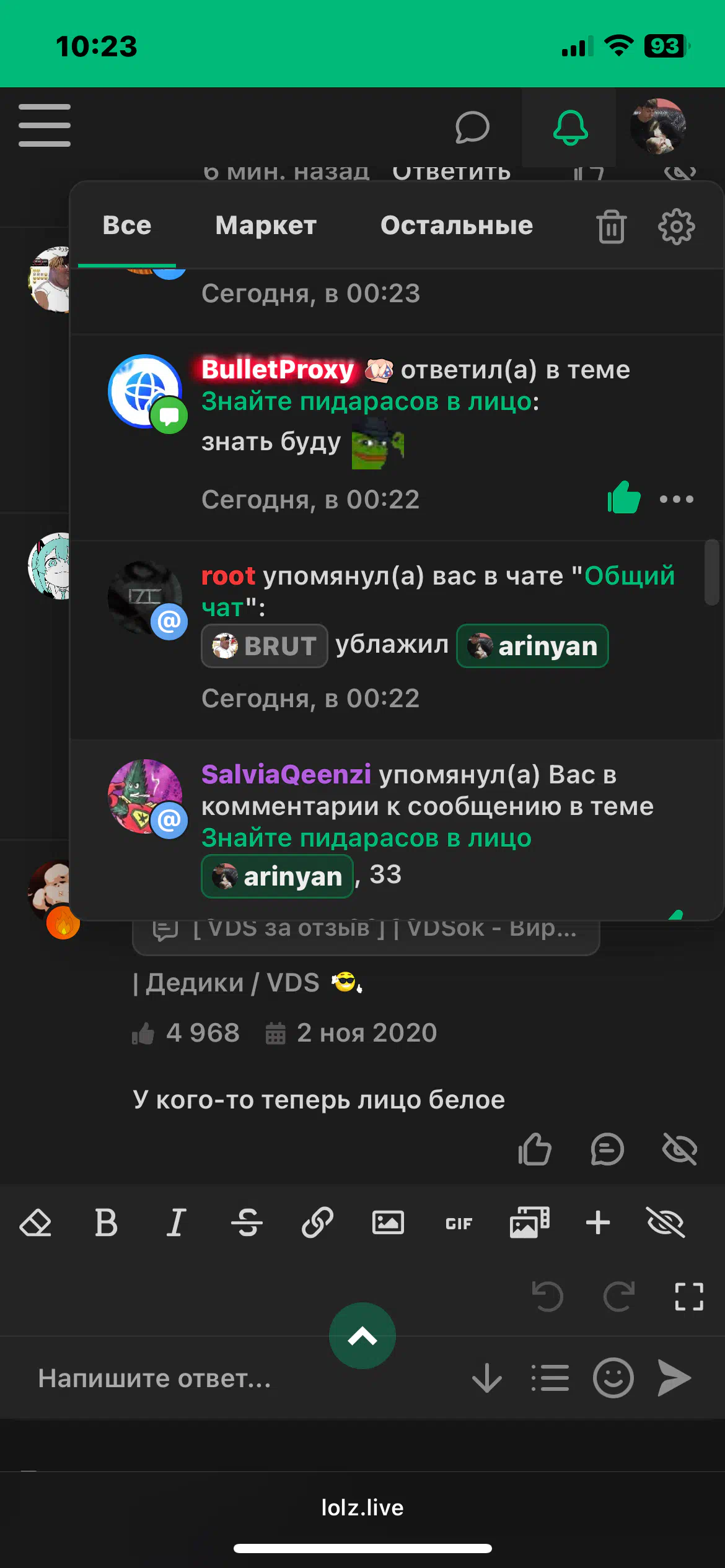Toggle bold formatting in editor
The height and width of the screenshot is (1568, 725).
[x=106, y=1222]
